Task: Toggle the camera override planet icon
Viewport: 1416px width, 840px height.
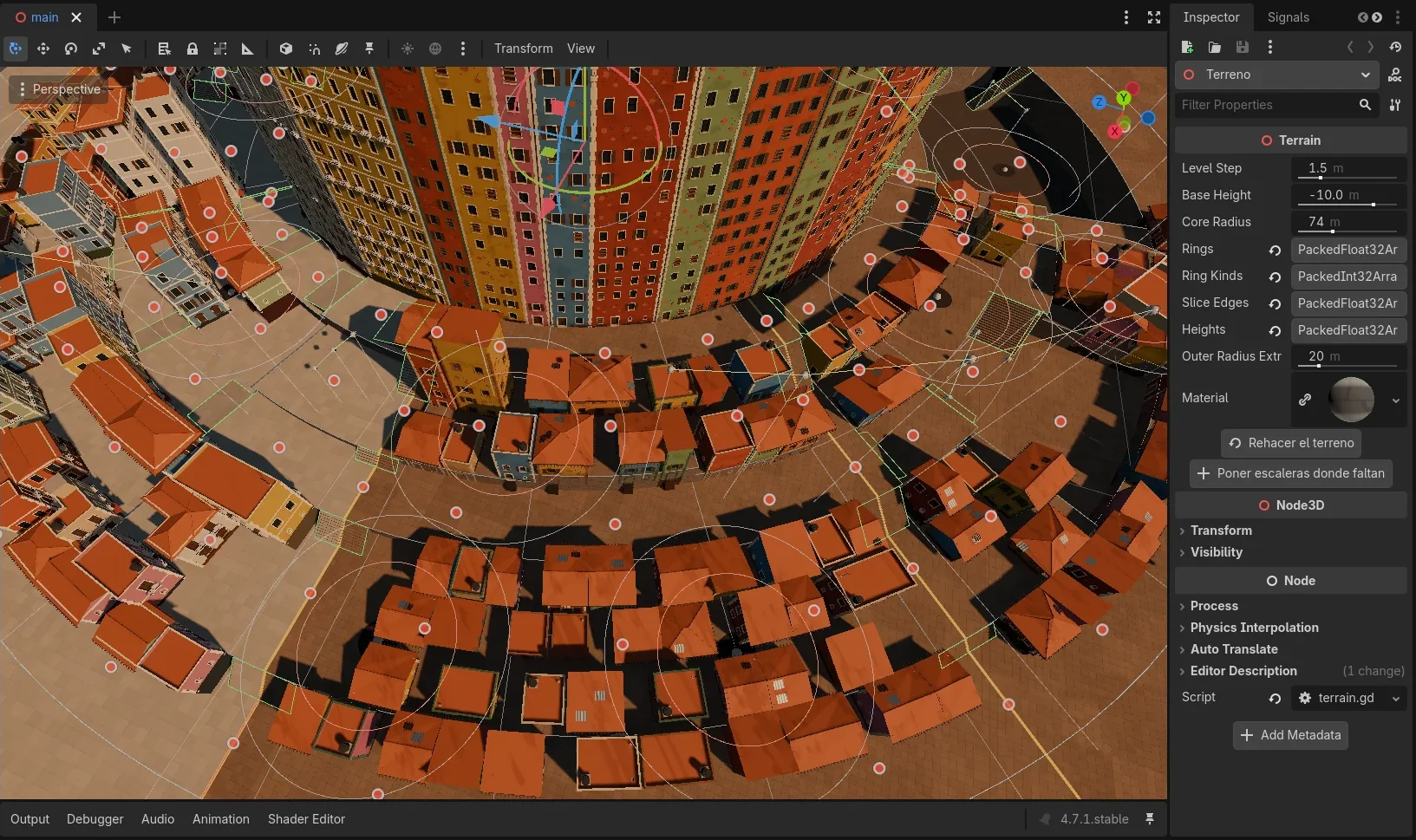Action: tap(342, 49)
